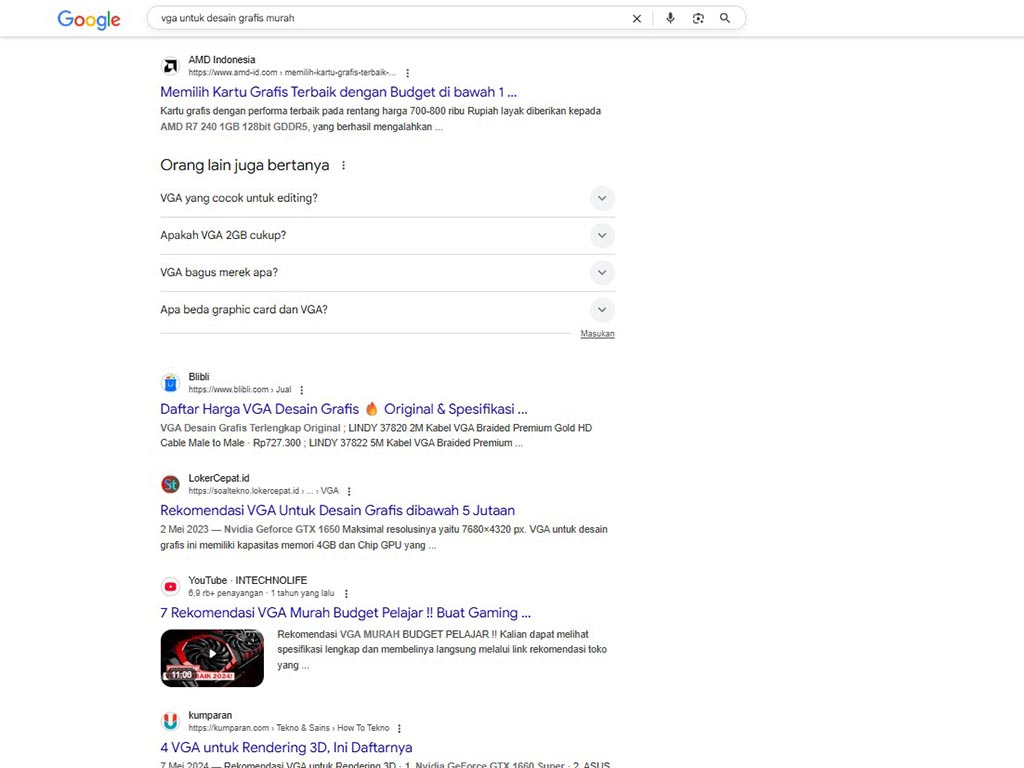This screenshot has width=1024, height=768.
Task: Click the amd-id.com URL breadcrumb
Action: click(x=292, y=72)
